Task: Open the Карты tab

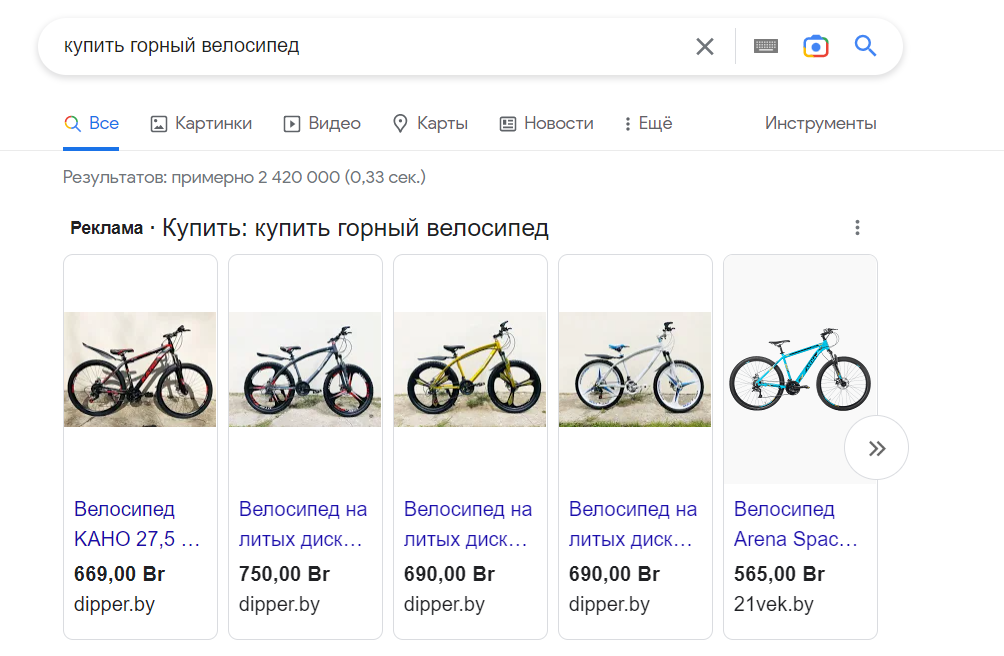Action: click(x=430, y=124)
